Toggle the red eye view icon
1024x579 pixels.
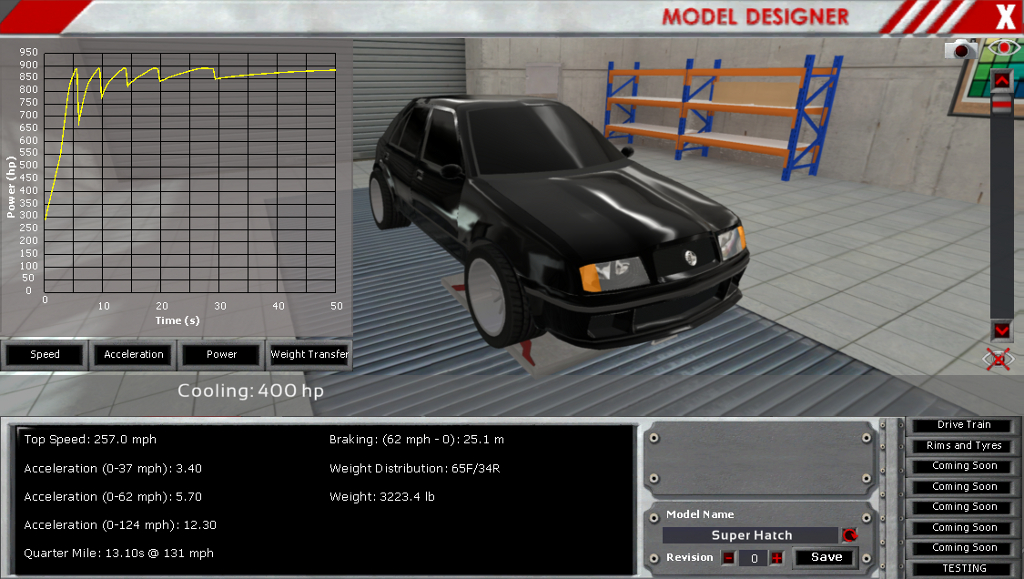[x=1000, y=48]
